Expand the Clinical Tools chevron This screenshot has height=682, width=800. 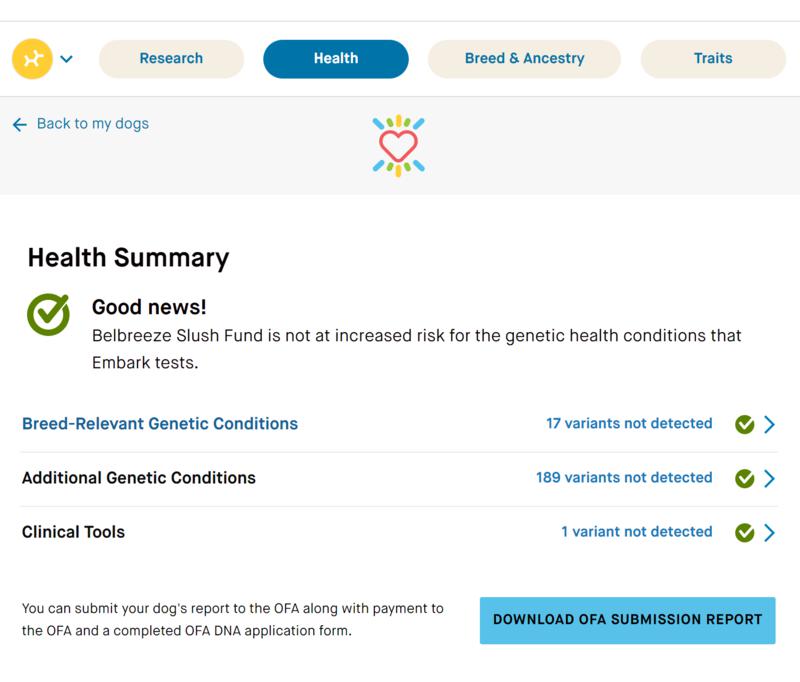[769, 532]
